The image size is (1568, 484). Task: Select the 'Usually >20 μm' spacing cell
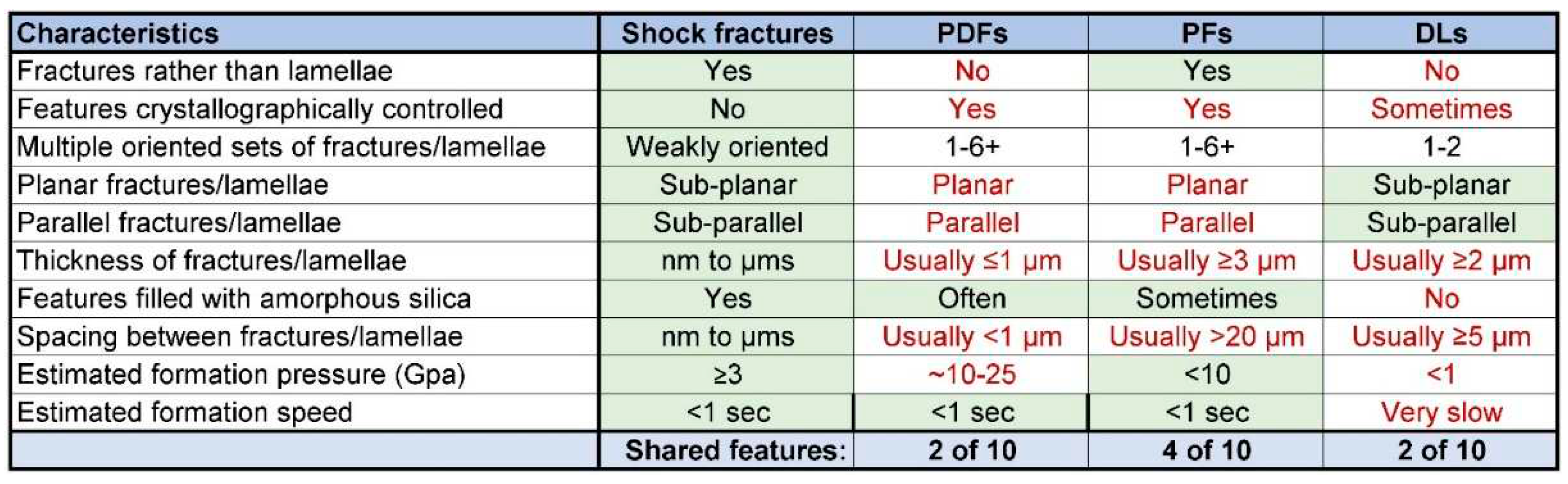click(x=1206, y=336)
